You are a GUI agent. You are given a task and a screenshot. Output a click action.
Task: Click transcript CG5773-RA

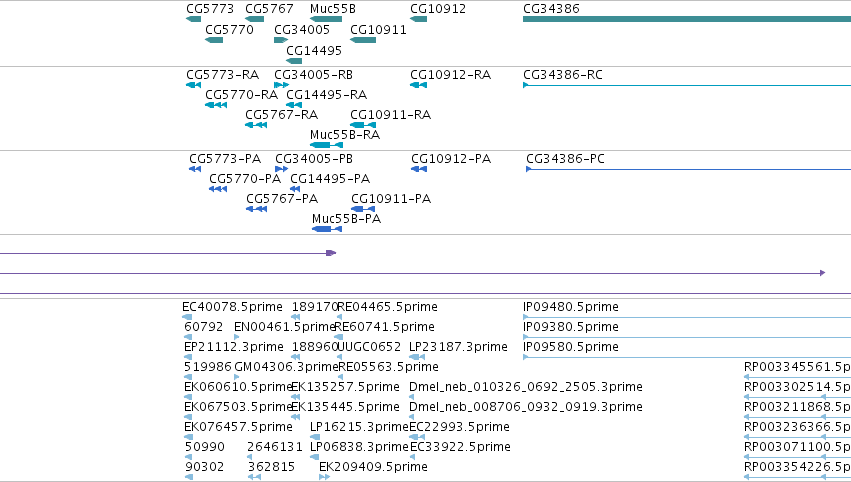coord(222,75)
